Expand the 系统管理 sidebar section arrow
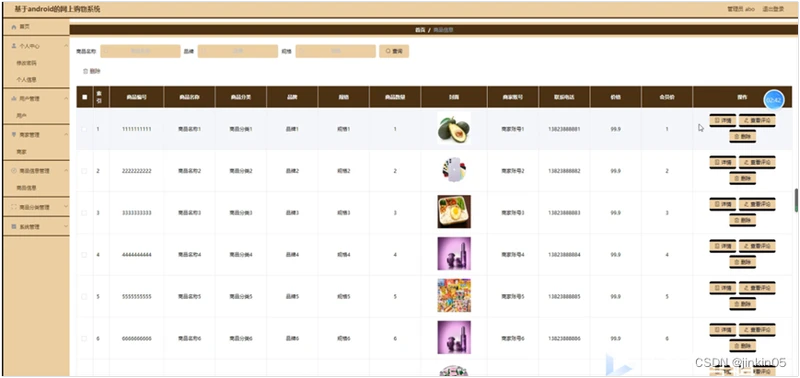This screenshot has width=800, height=378. pyautogui.click(x=66, y=226)
